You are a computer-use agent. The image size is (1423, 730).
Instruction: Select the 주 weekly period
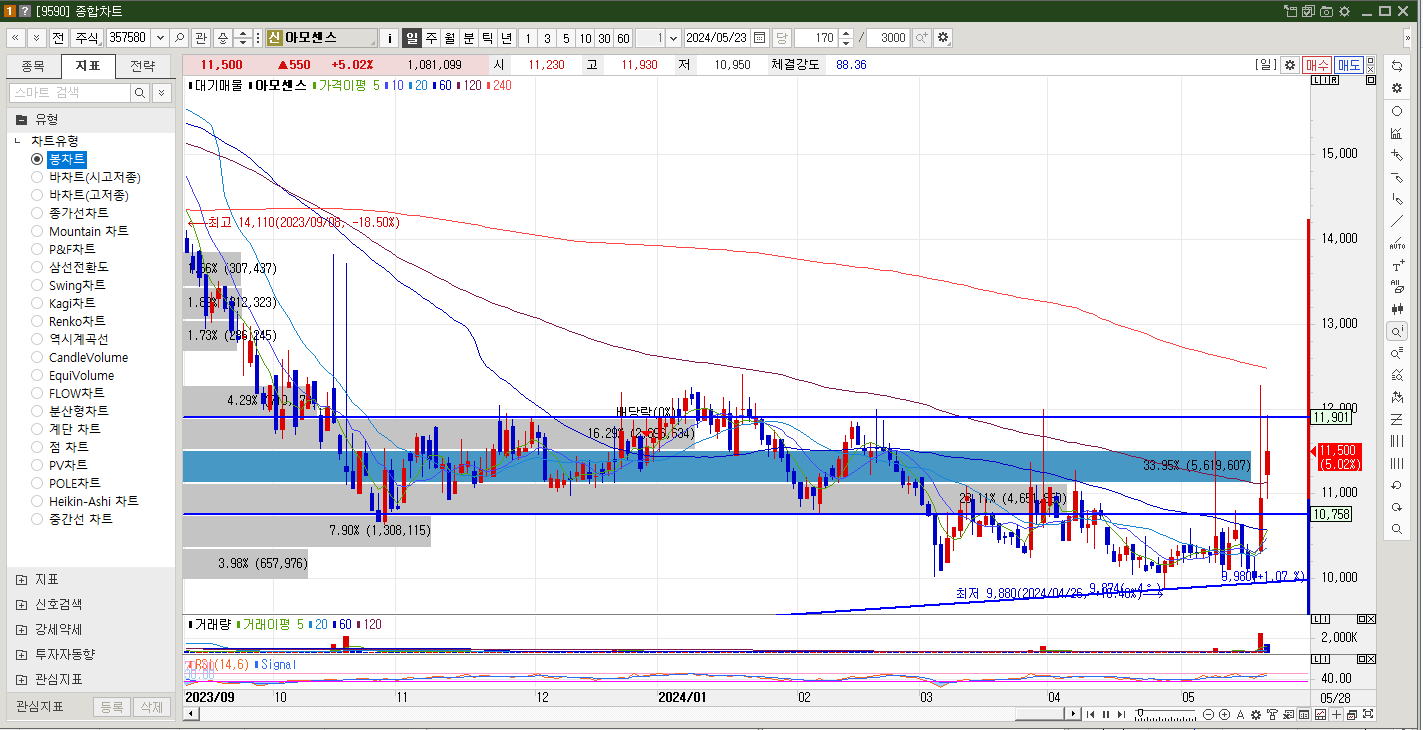[x=431, y=38]
